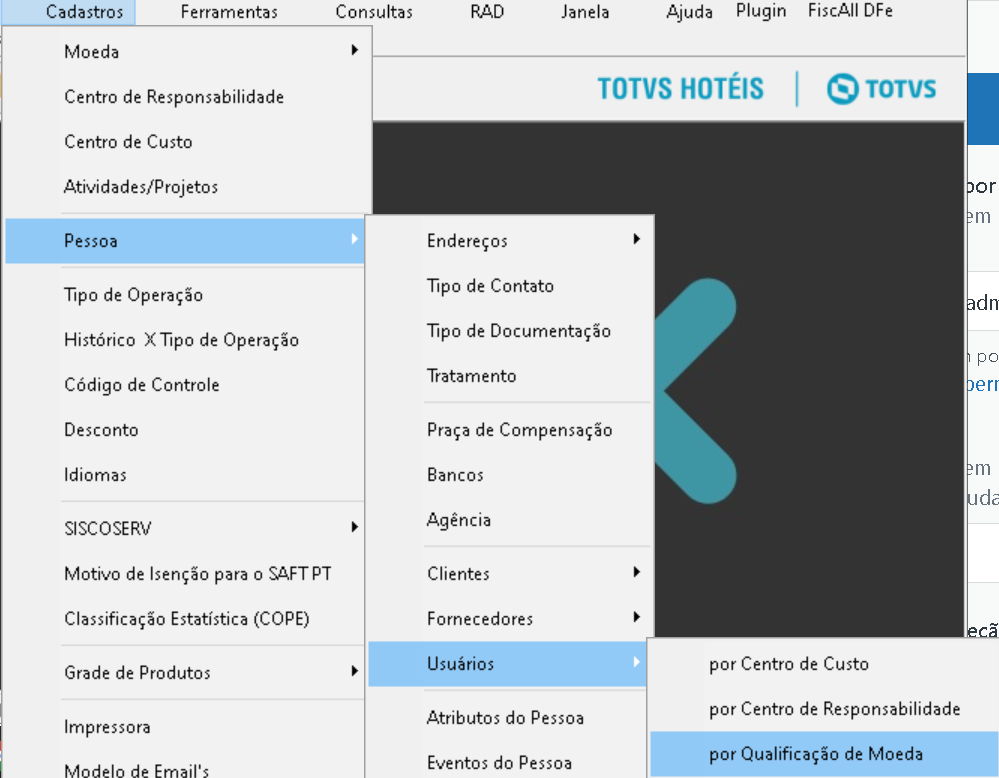Image resolution: width=999 pixels, height=778 pixels.
Task: Click the TOTVS circular logo icon
Action: [842, 89]
